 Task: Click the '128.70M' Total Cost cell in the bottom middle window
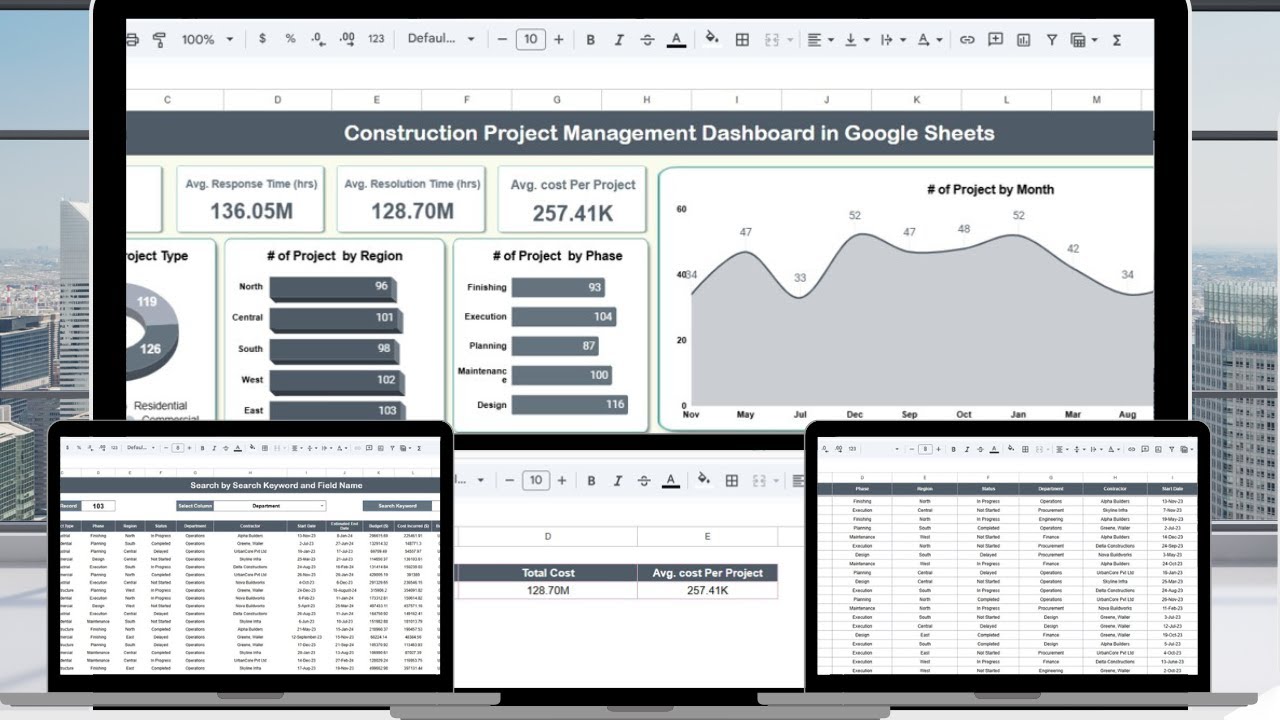(547, 591)
